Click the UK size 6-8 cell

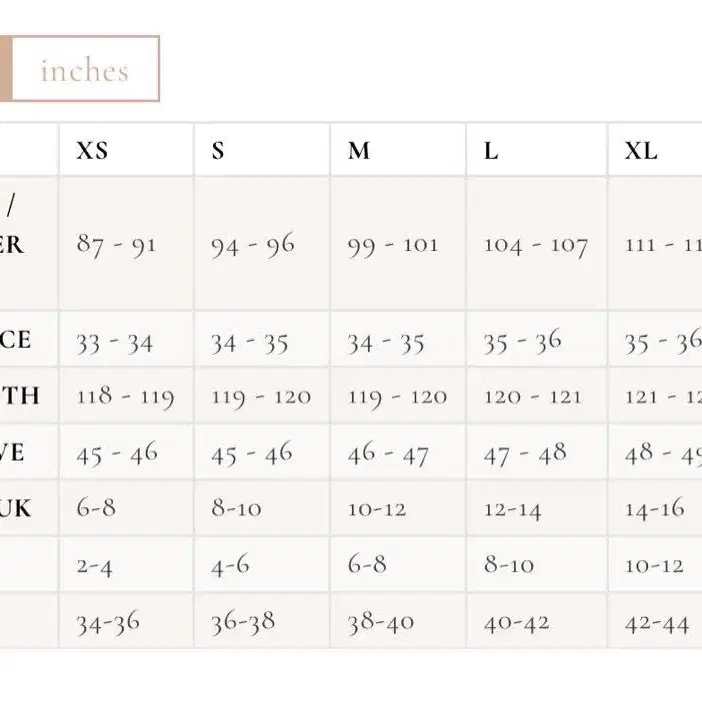tap(127, 508)
